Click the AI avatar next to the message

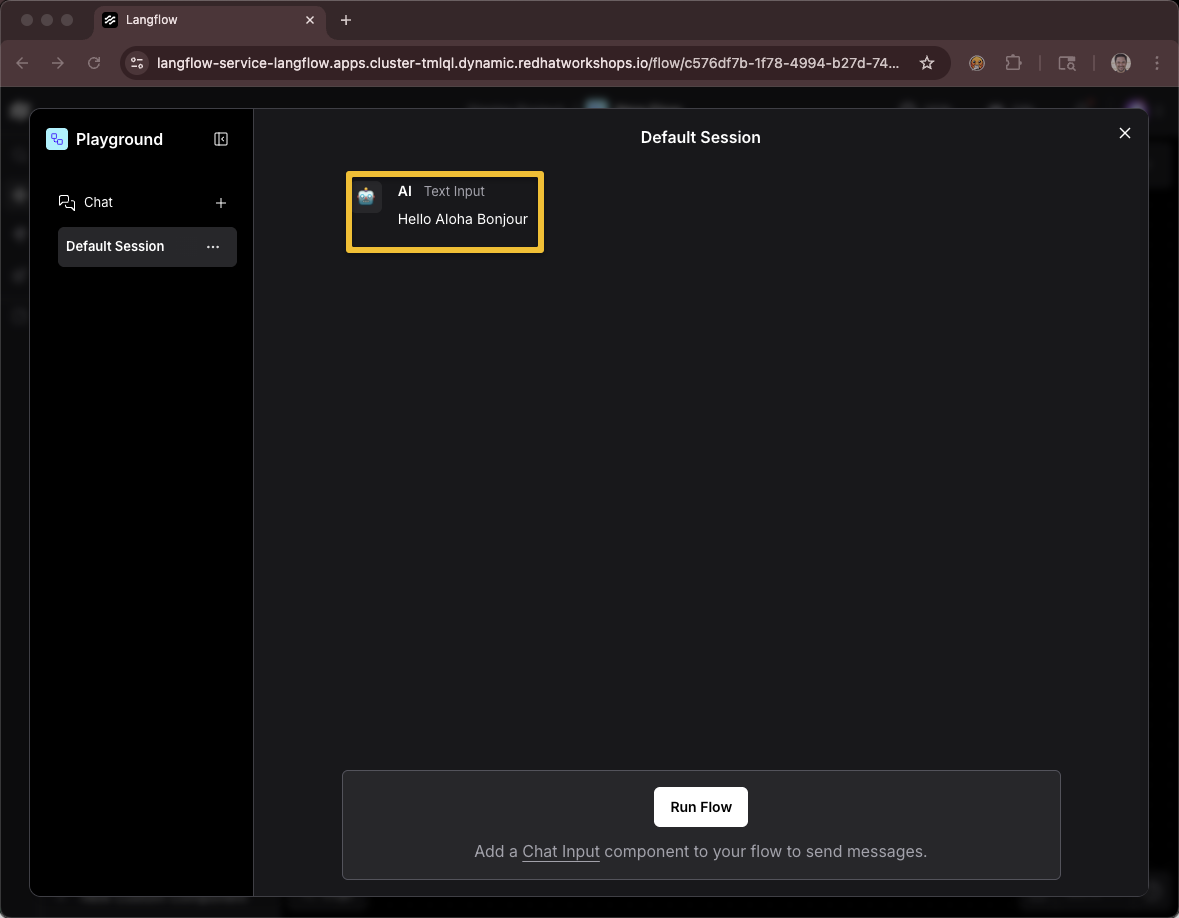click(x=366, y=196)
